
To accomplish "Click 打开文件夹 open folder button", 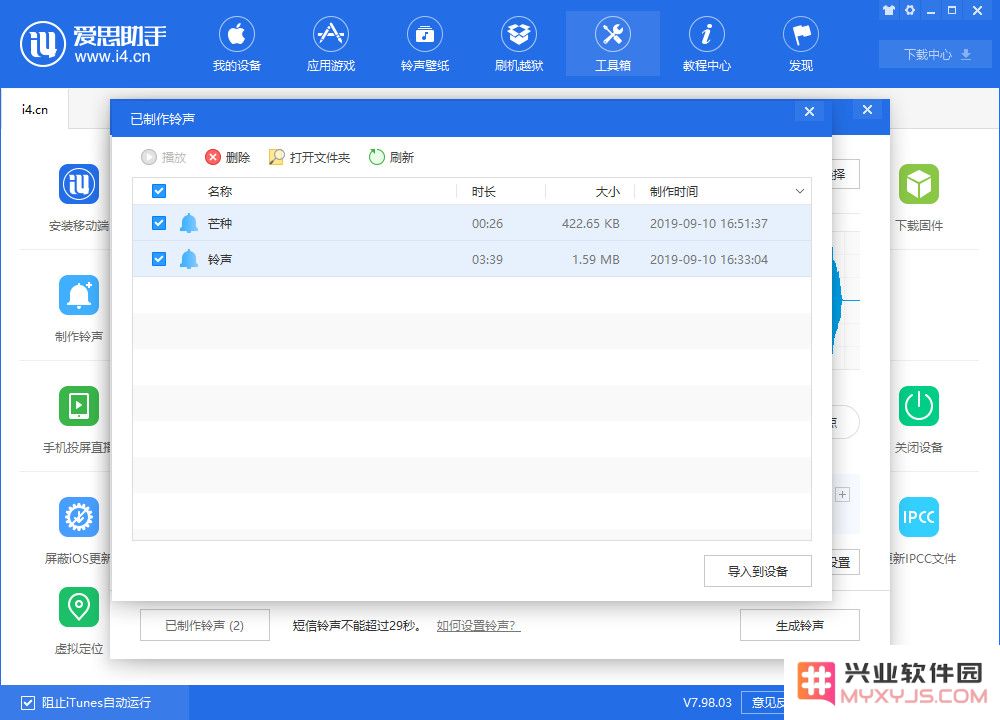I will pos(309,157).
